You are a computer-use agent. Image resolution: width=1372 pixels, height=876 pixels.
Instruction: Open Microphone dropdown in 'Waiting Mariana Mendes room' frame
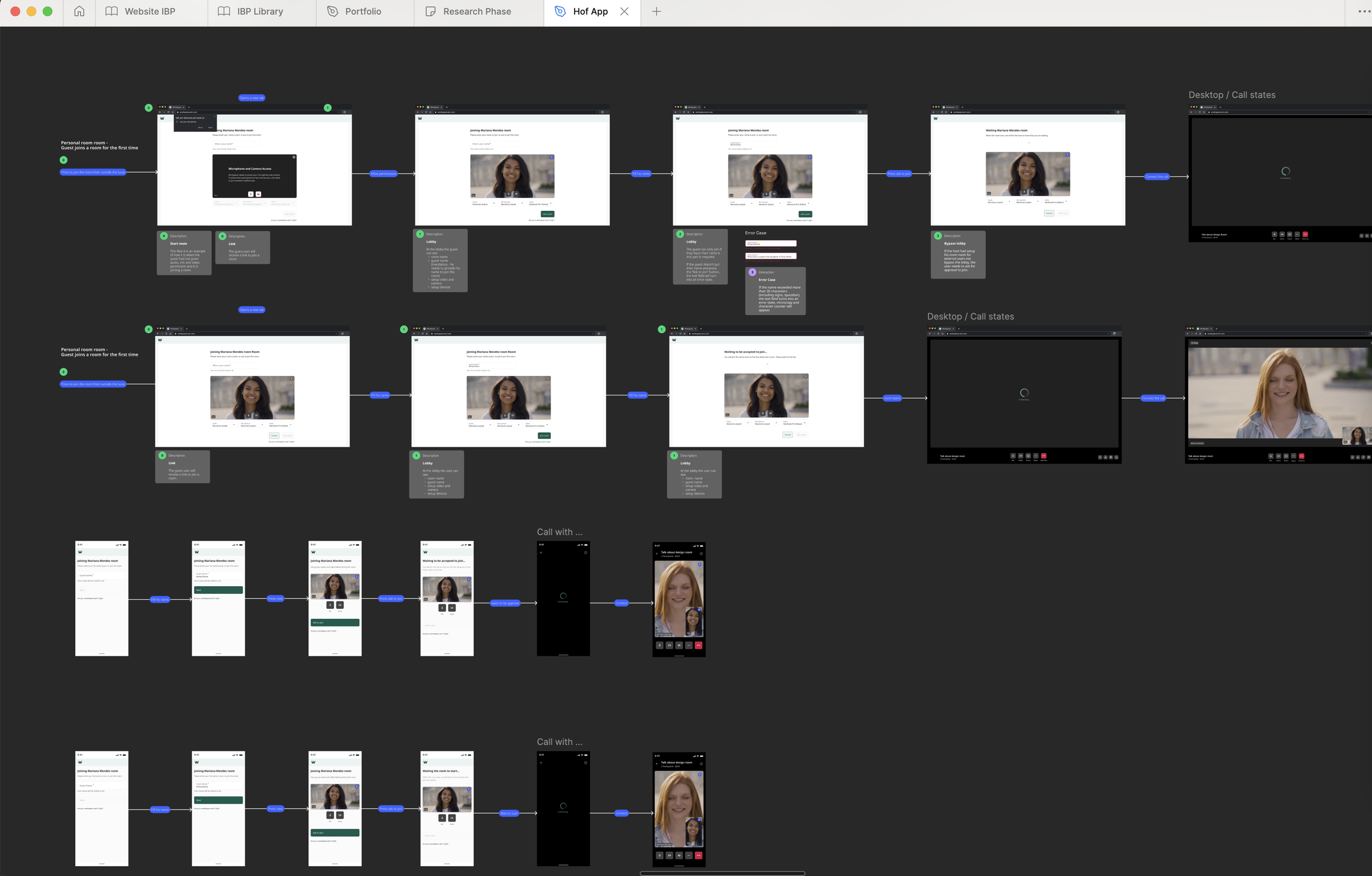tap(1028, 202)
